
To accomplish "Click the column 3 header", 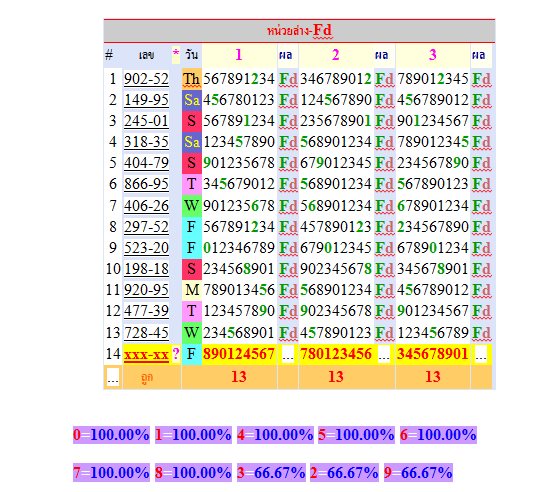I will pos(432,55).
